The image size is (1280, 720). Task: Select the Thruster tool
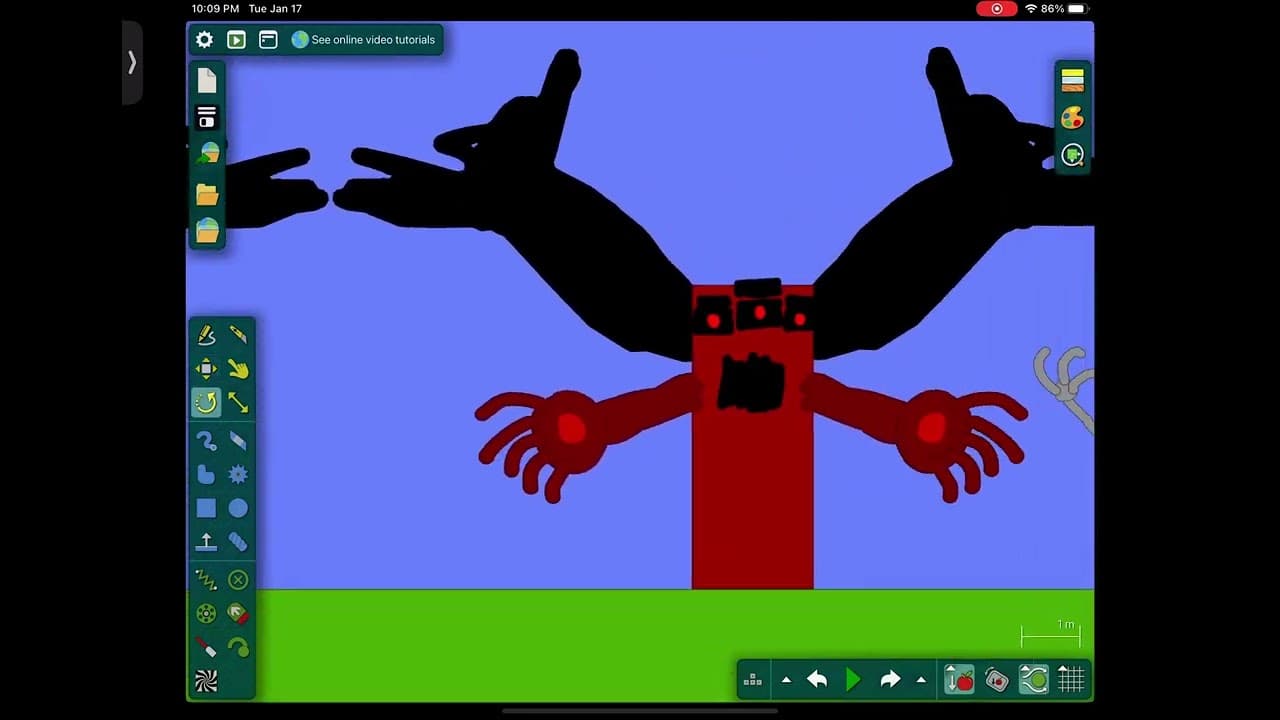pyautogui.click(x=238, y=613)
